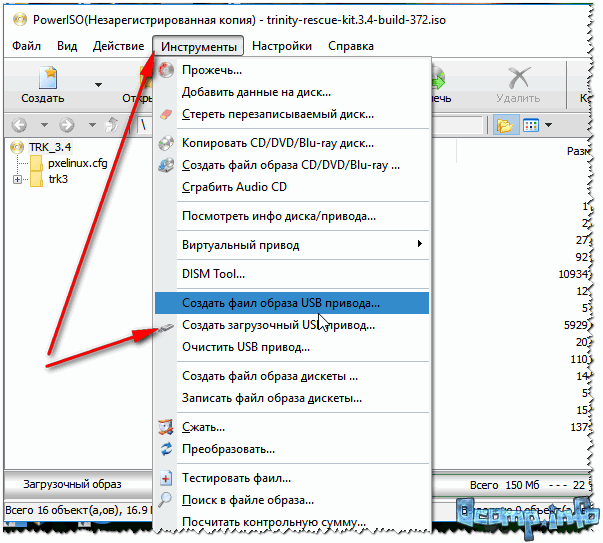
Task: Open the view mode dropdown arrow
Action: tap(548, 125)
